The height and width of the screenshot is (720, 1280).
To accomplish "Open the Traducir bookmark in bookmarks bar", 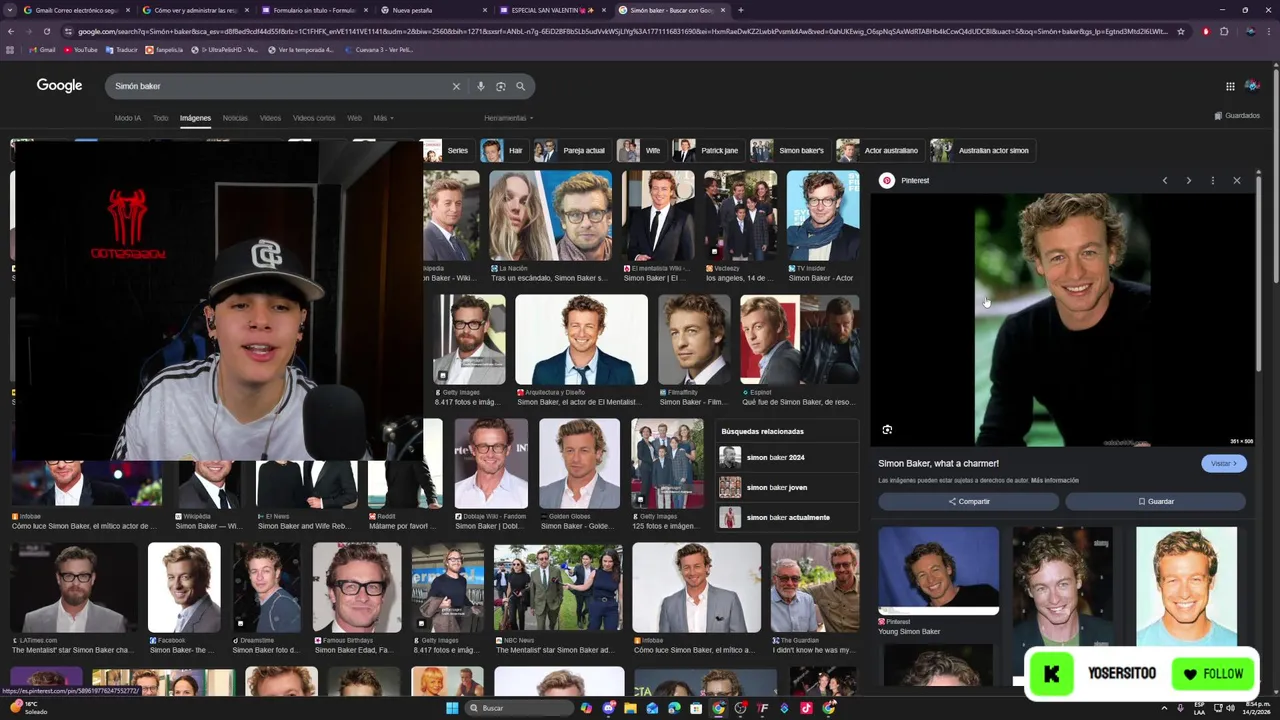I will [121, 49].
